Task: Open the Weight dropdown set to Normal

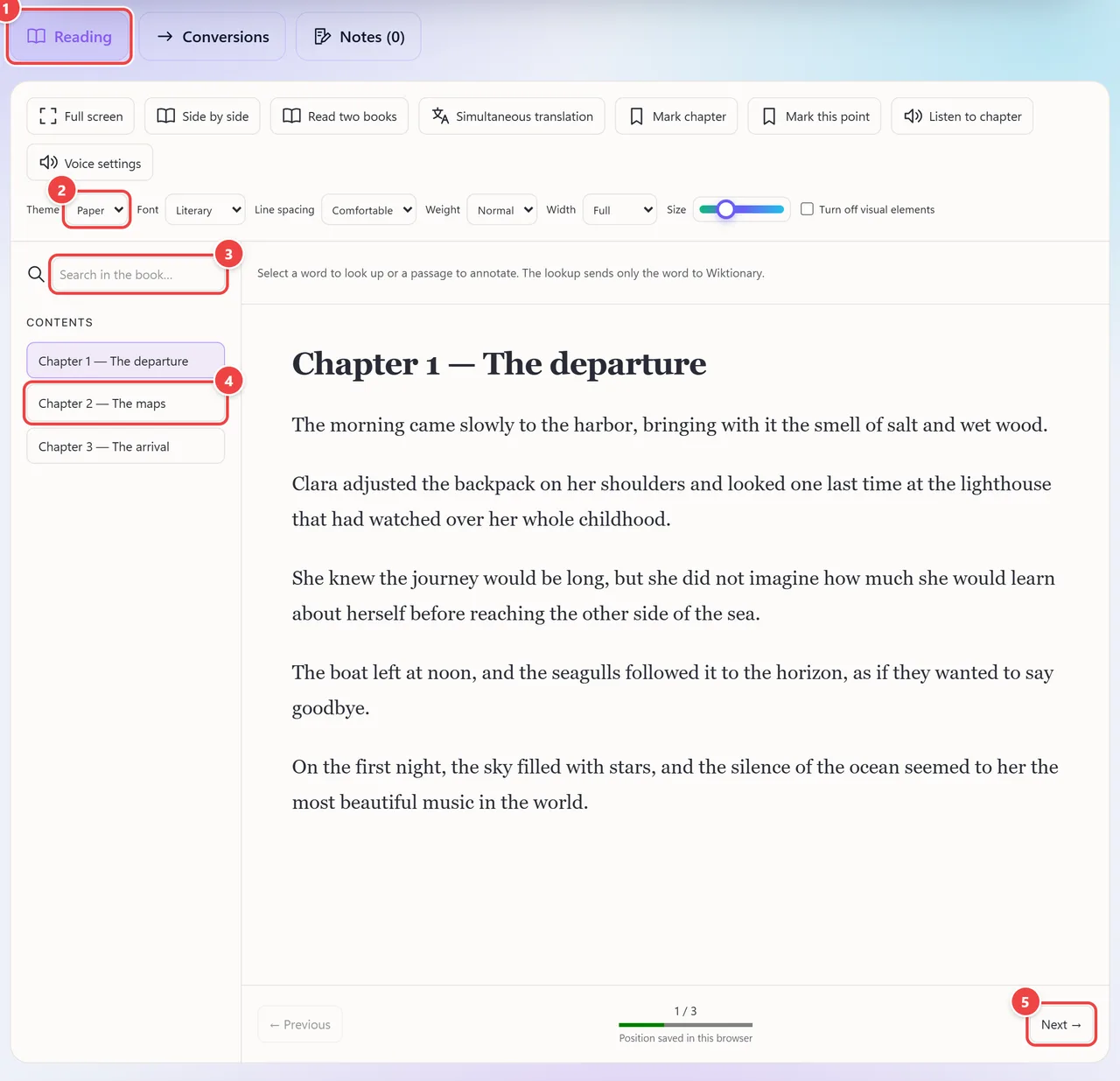Action: (502, 210)
